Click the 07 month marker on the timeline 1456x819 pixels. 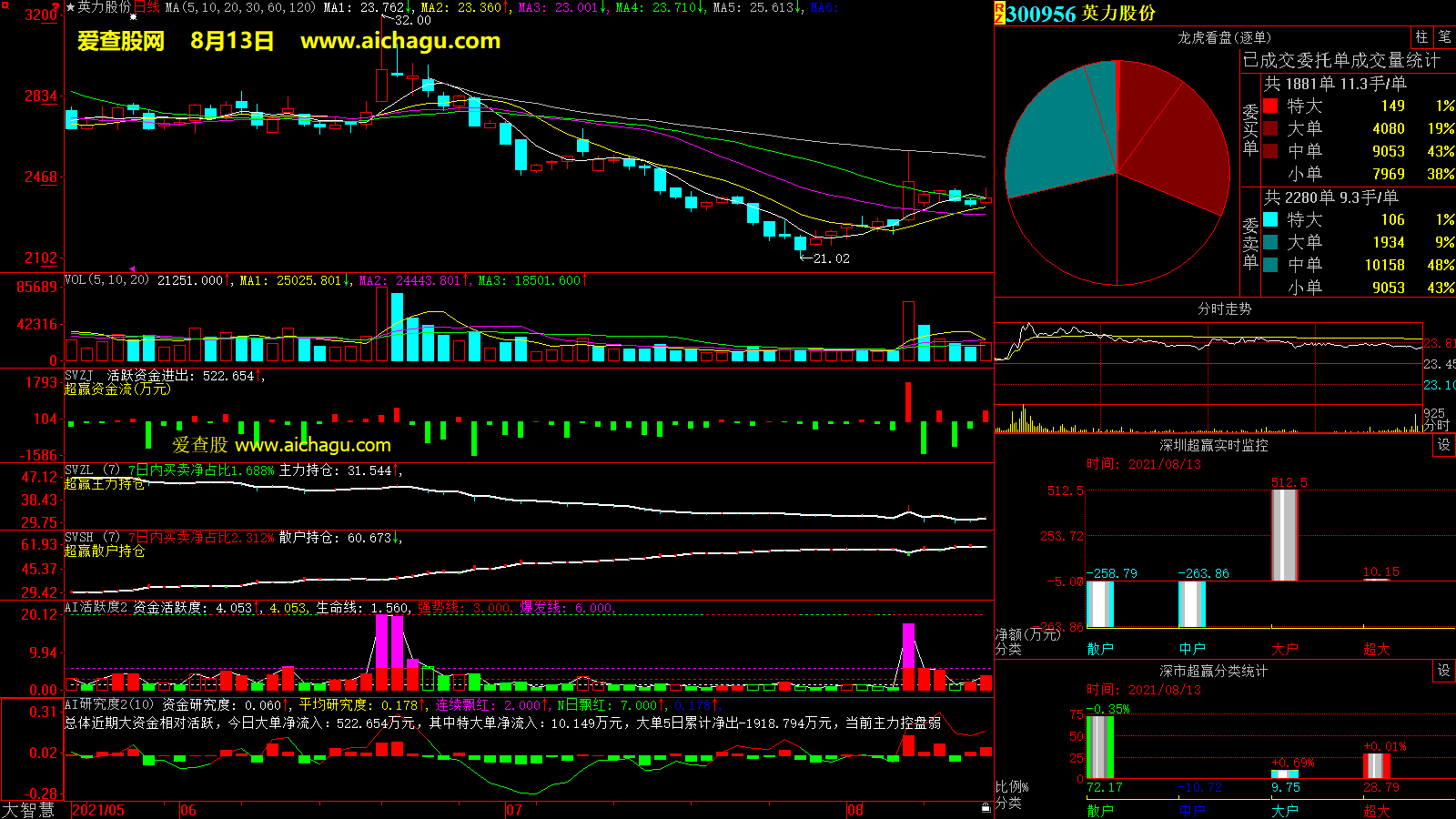pos(514,810)
